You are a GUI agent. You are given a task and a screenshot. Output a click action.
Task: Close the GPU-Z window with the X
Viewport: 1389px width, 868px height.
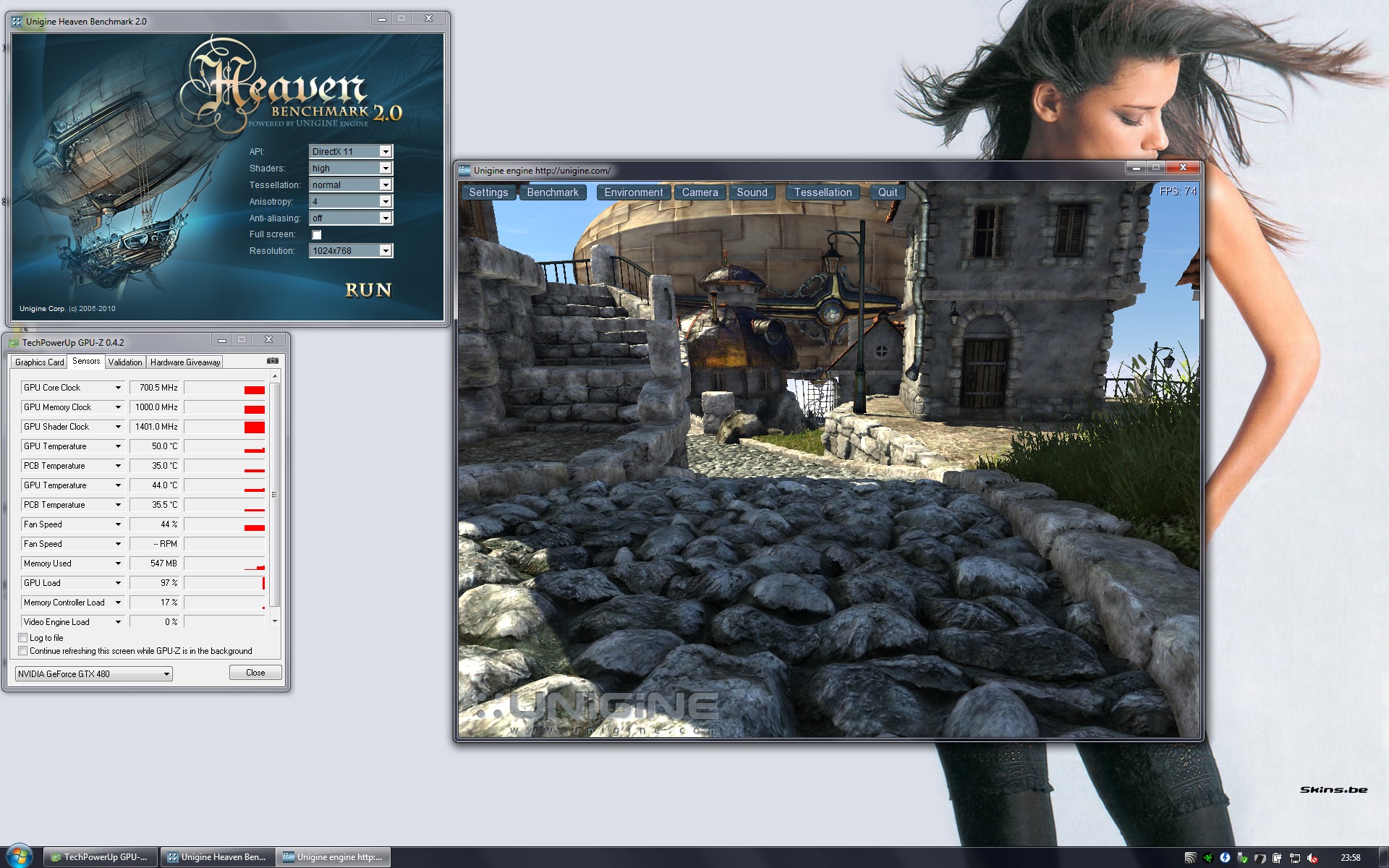coord(268,339)
